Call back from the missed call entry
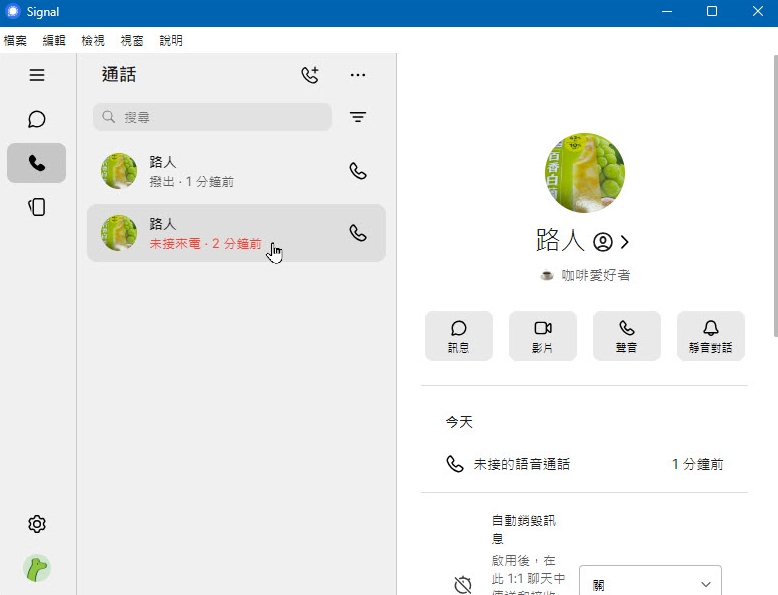The width and height of the screenshot is (778, 595). pos(358,233)
